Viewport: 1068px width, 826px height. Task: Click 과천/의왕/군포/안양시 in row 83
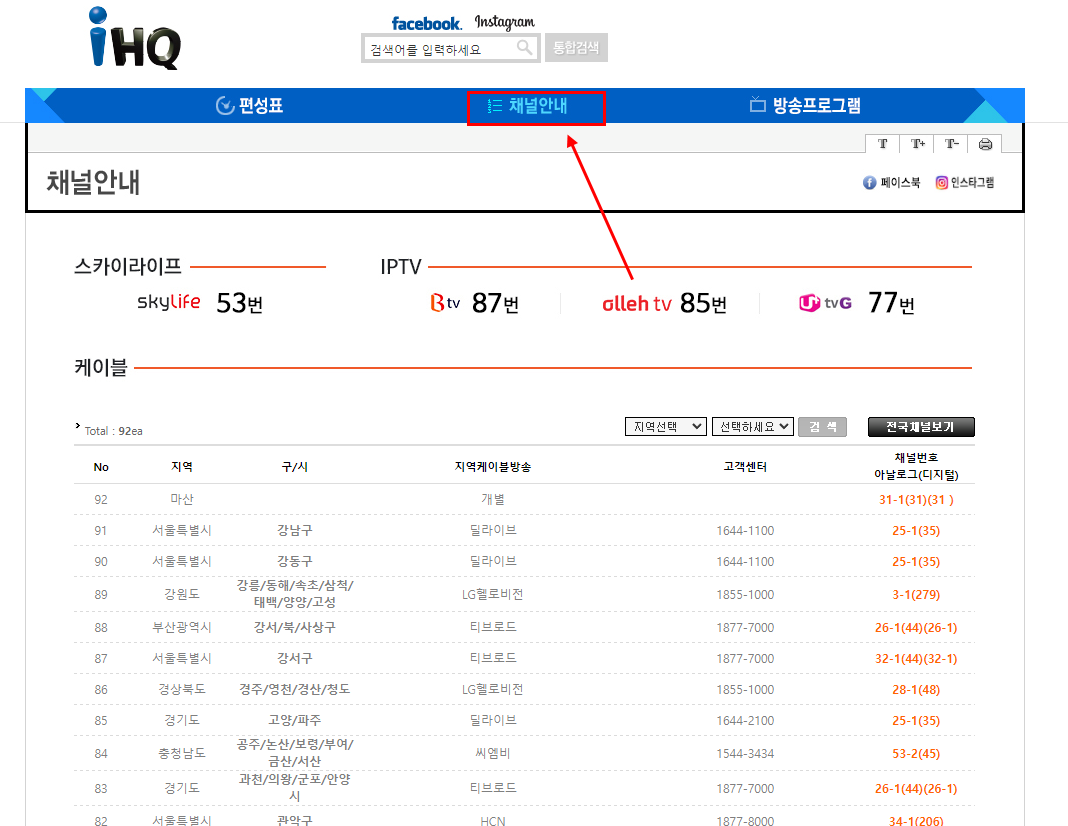295,787
